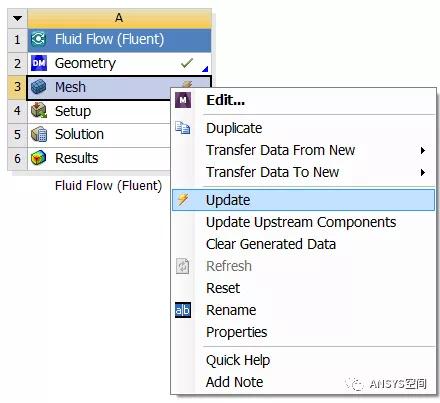The width and height of the screenshot is (440, 403).
Task: Click the Solution cell icon
Action: (39, 134)
